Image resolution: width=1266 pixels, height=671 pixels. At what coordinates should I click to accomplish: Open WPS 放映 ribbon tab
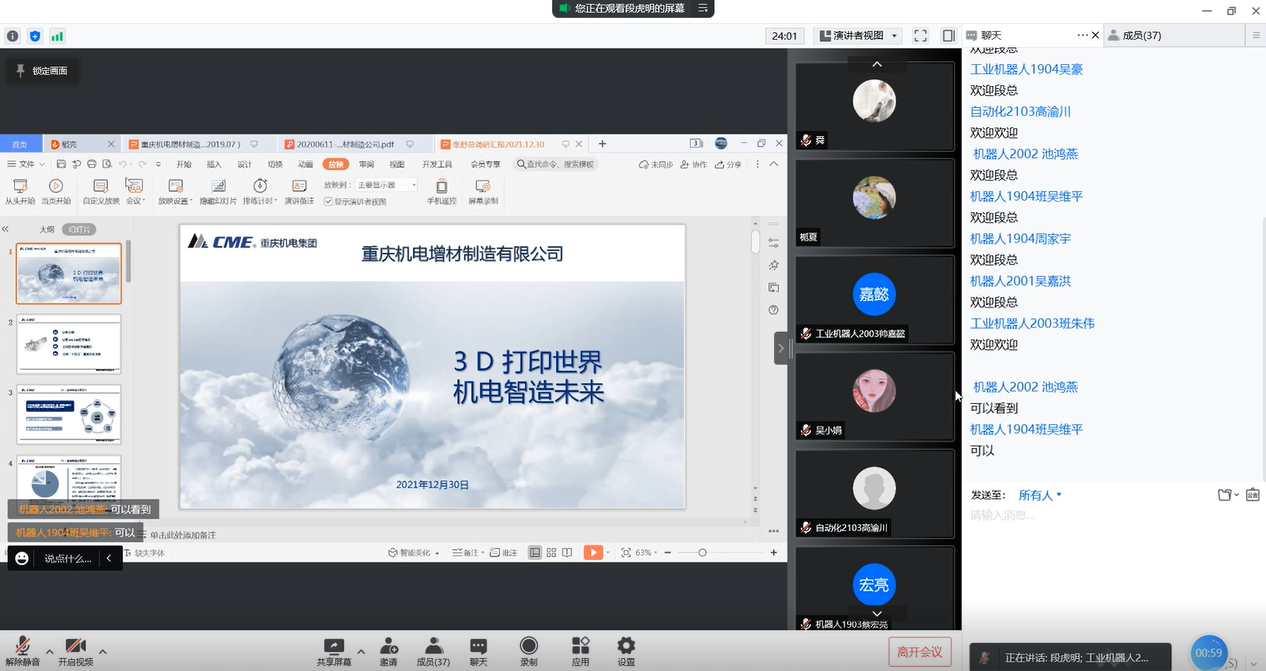pos(335,164)
